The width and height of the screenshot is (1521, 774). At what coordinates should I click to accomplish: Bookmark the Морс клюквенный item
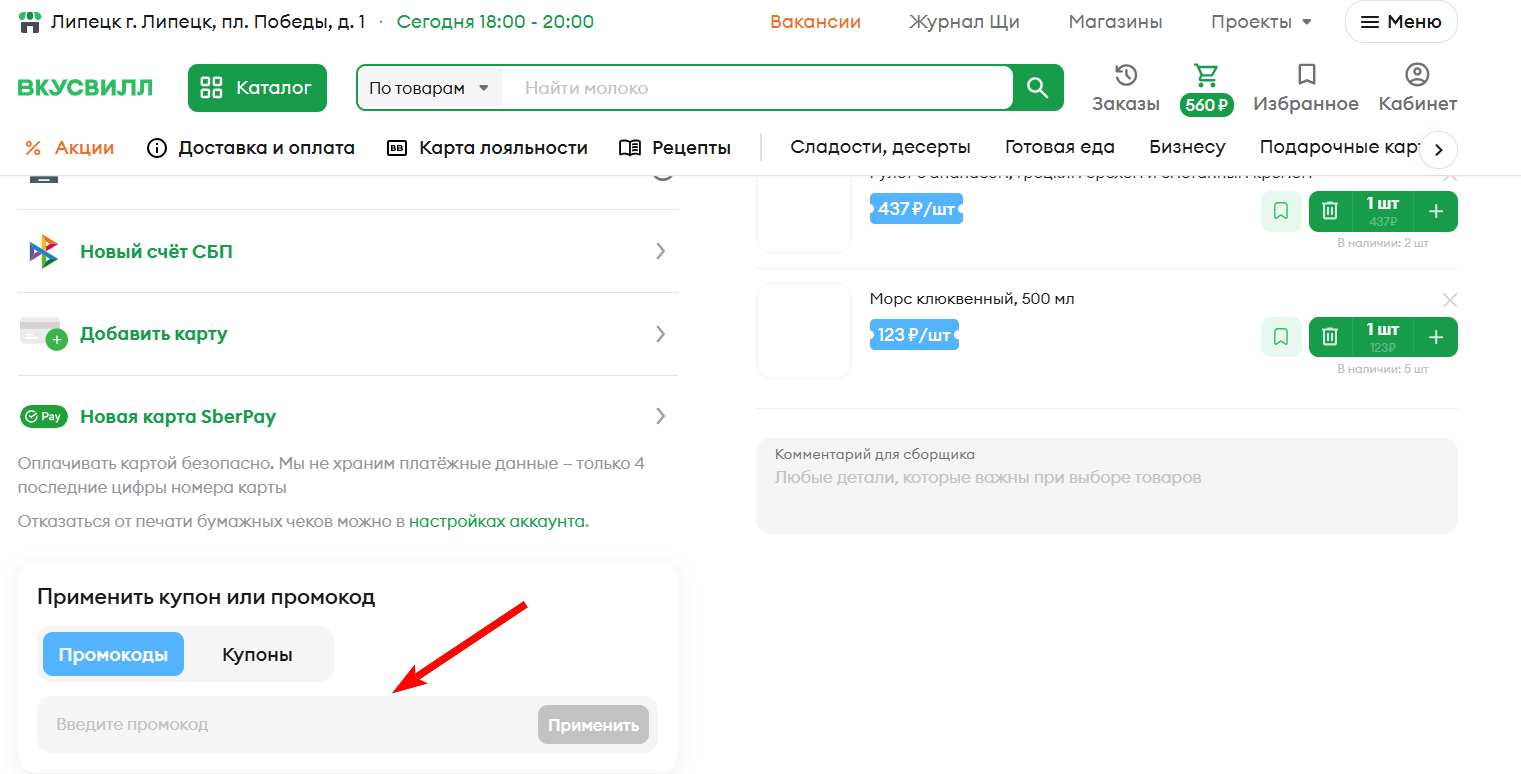click(x=1281, y=337)
